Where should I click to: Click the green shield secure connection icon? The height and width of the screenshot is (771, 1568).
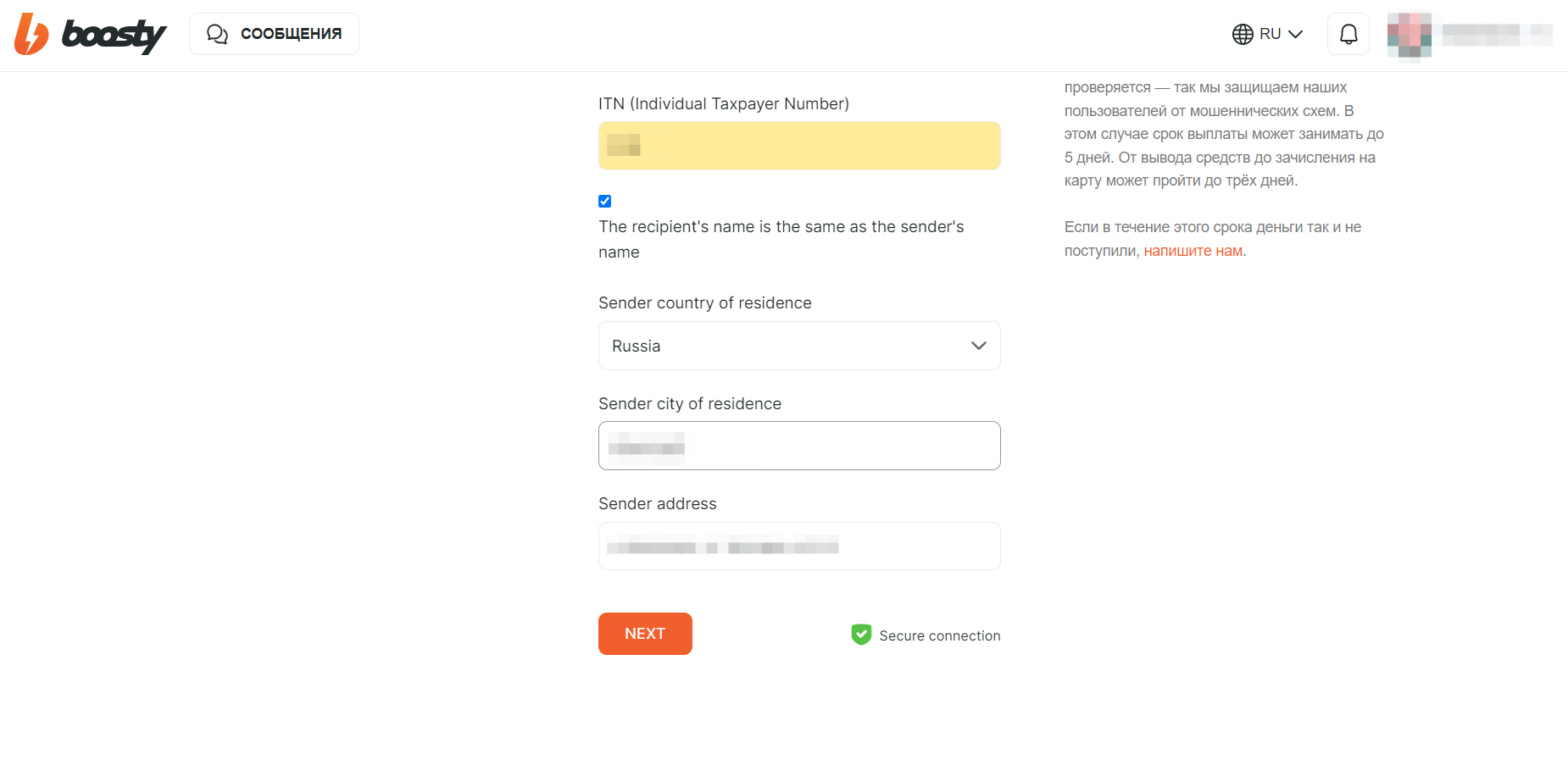(x=861, y=635)
